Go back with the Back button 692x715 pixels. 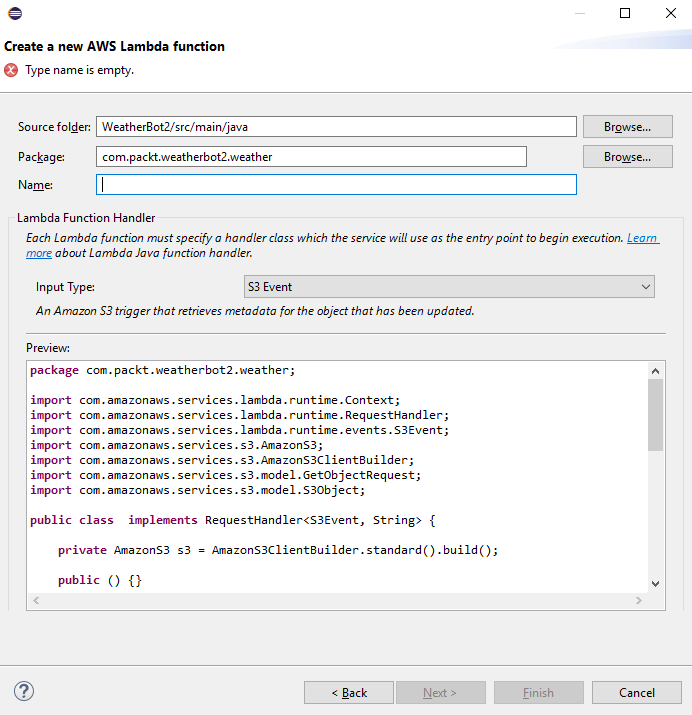tap(349, 693)
